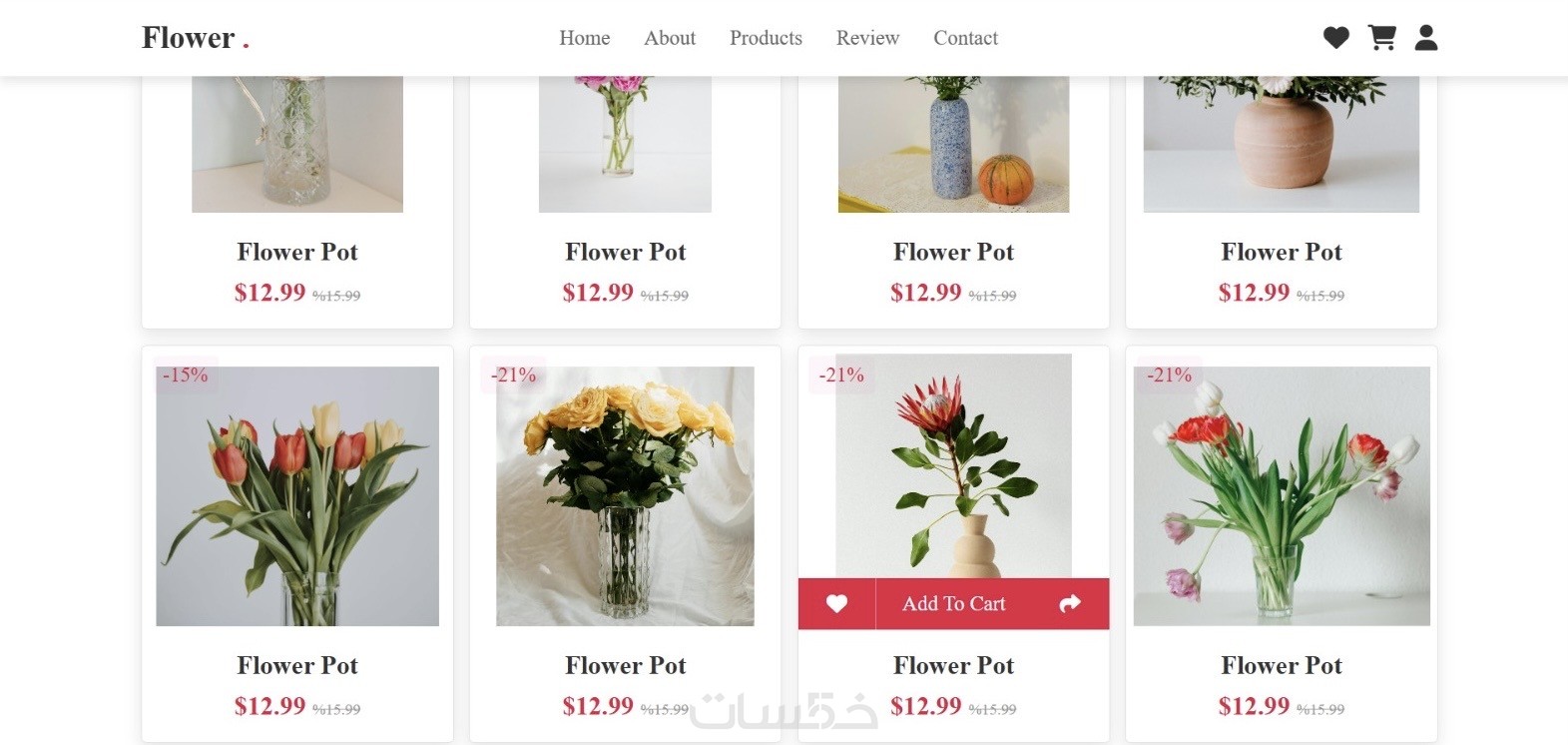Open the Contact menu item
Image resolution: width=1568 pixels, height=745 pixels.
point(965,38)
